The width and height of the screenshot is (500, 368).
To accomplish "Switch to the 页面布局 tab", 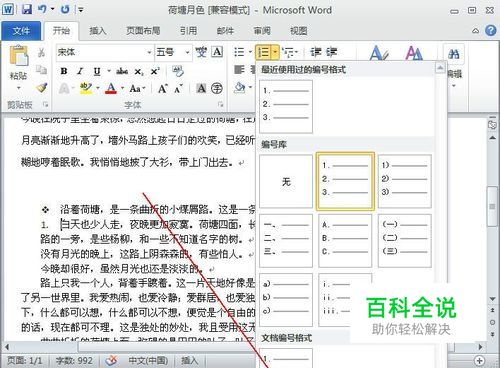I will [143, 31].
